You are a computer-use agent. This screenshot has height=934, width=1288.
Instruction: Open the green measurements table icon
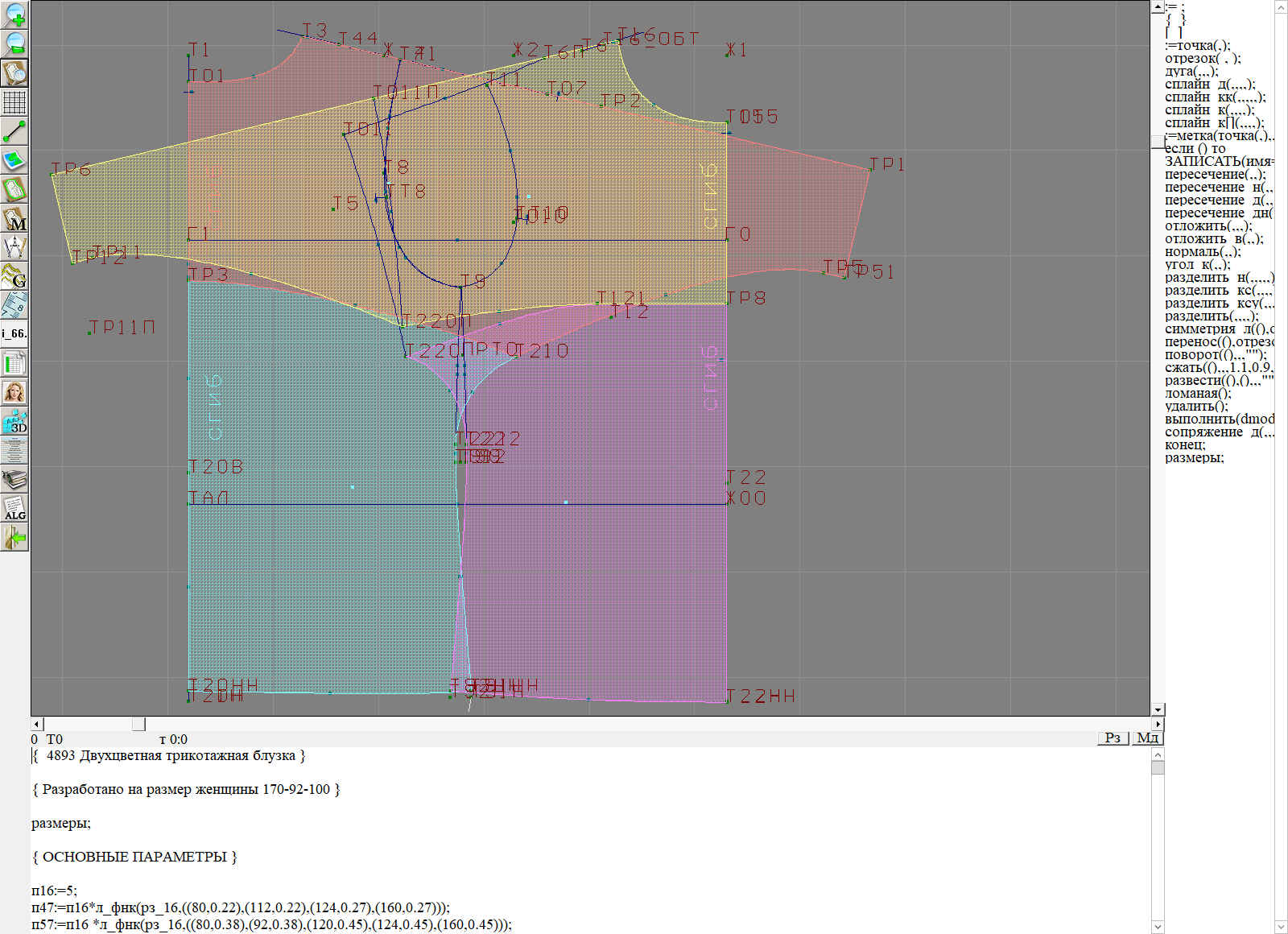tap(14, 363)
